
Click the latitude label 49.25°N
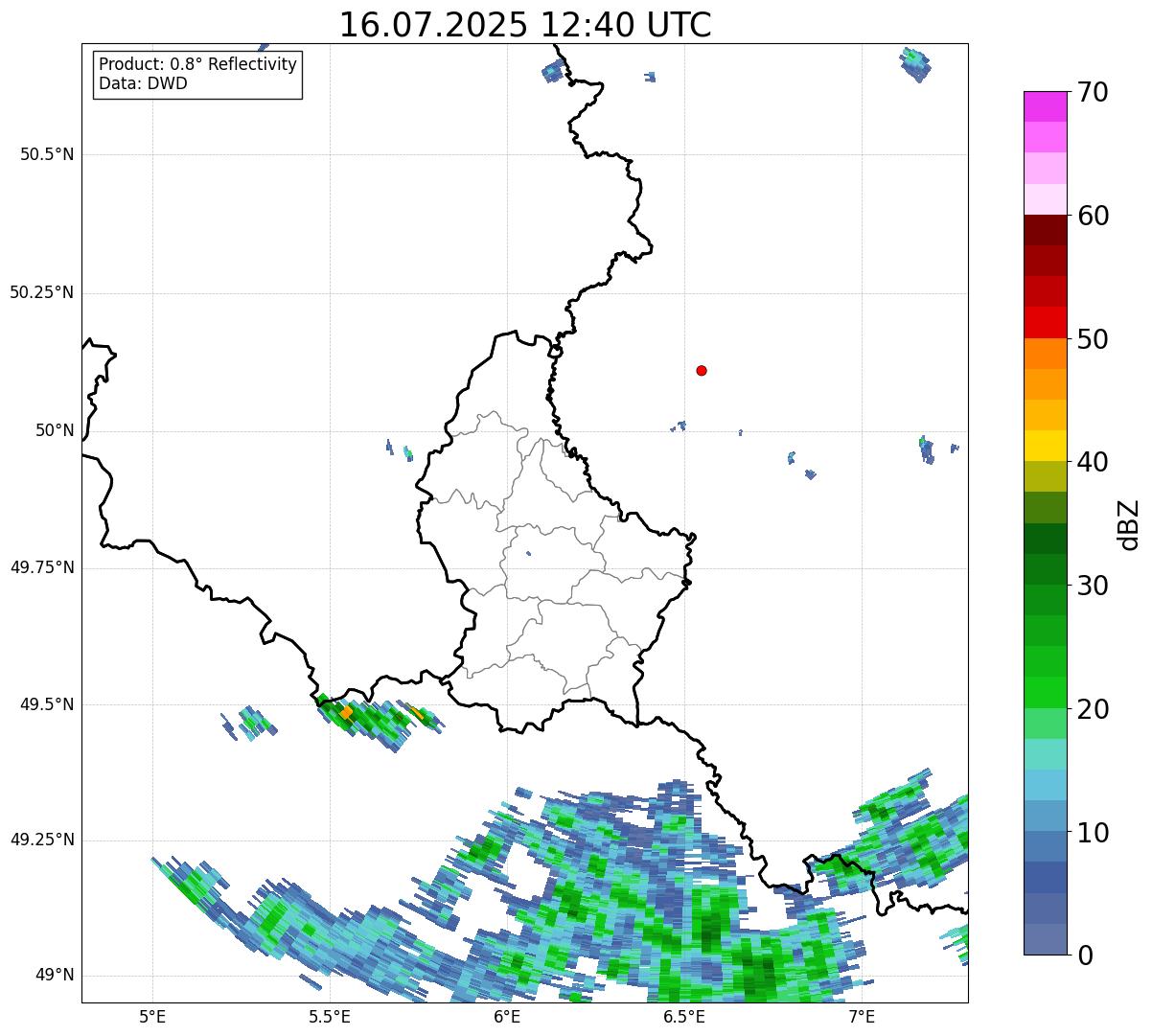[41, 840]
